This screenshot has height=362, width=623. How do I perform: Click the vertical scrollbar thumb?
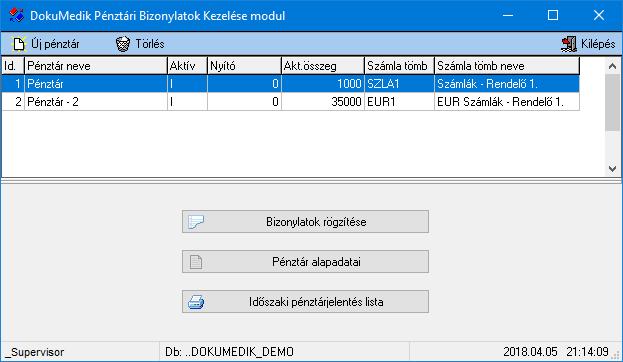[x=612, y=103]
